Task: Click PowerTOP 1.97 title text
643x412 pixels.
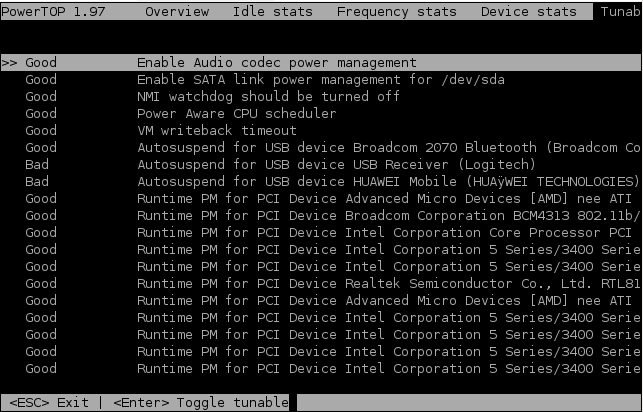Action: 53,11
